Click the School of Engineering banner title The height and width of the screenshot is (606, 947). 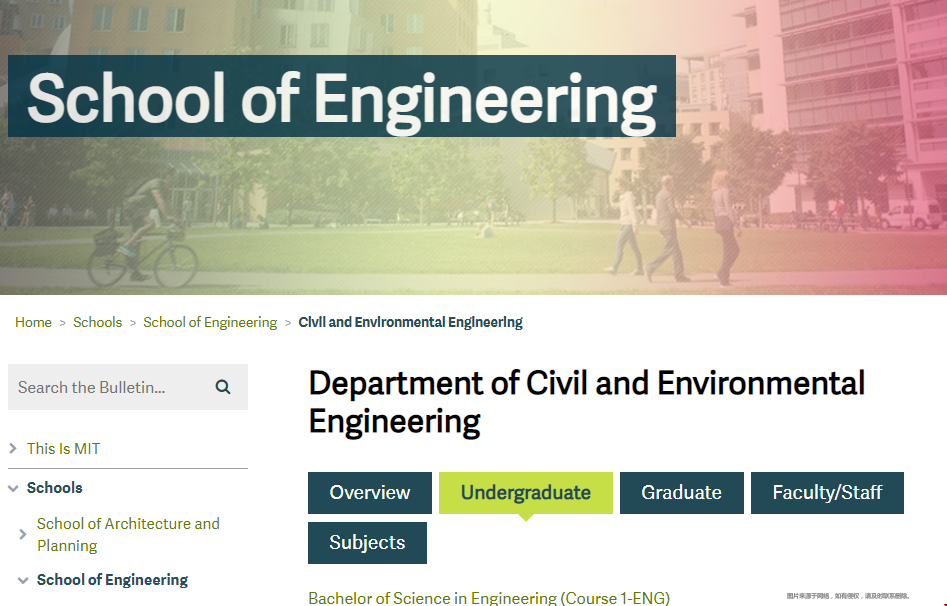coord(342,97)
